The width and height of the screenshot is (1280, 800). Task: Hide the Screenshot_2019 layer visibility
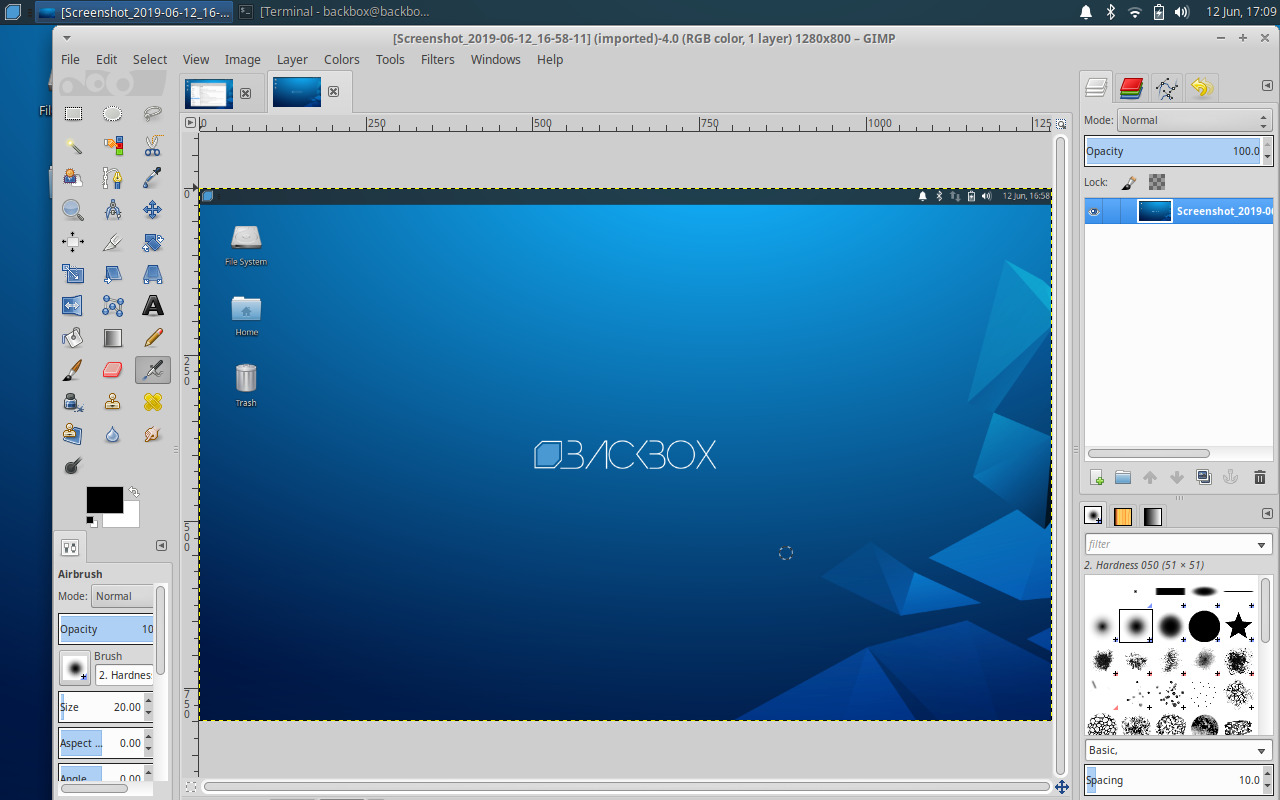click(1094, 211)
